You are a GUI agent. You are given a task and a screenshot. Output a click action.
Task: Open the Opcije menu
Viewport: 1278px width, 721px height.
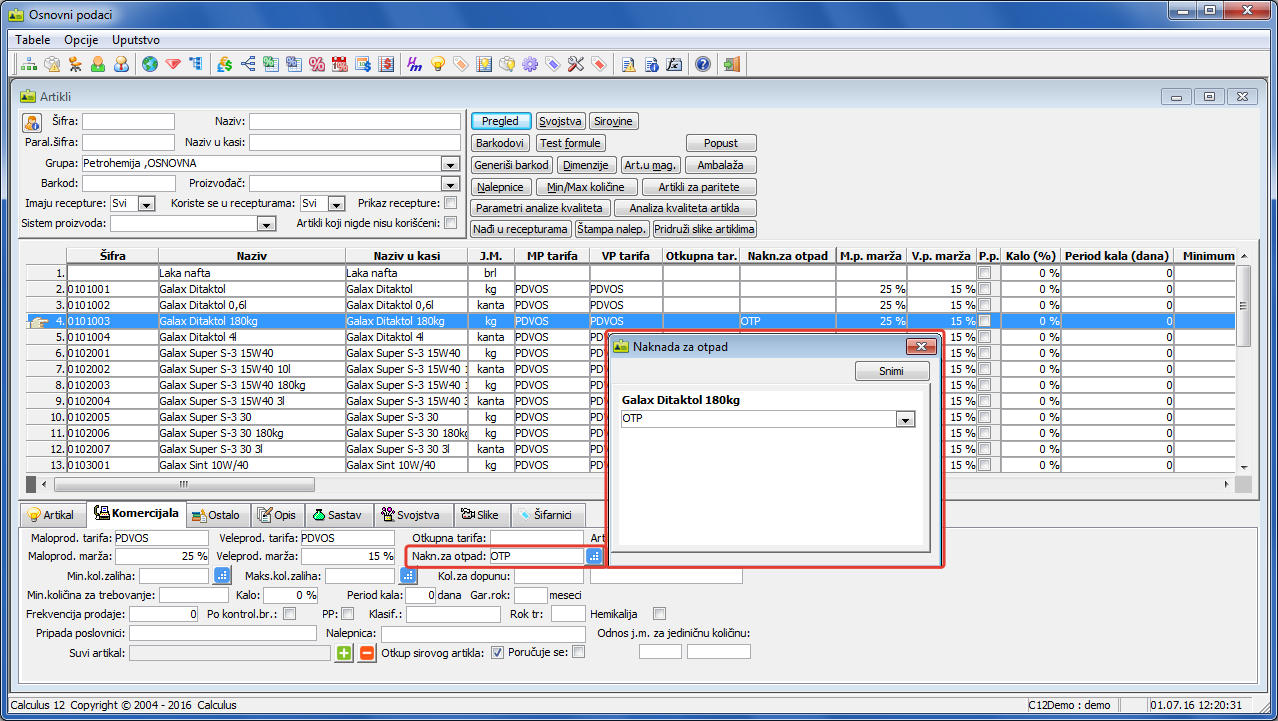(81, 39)
